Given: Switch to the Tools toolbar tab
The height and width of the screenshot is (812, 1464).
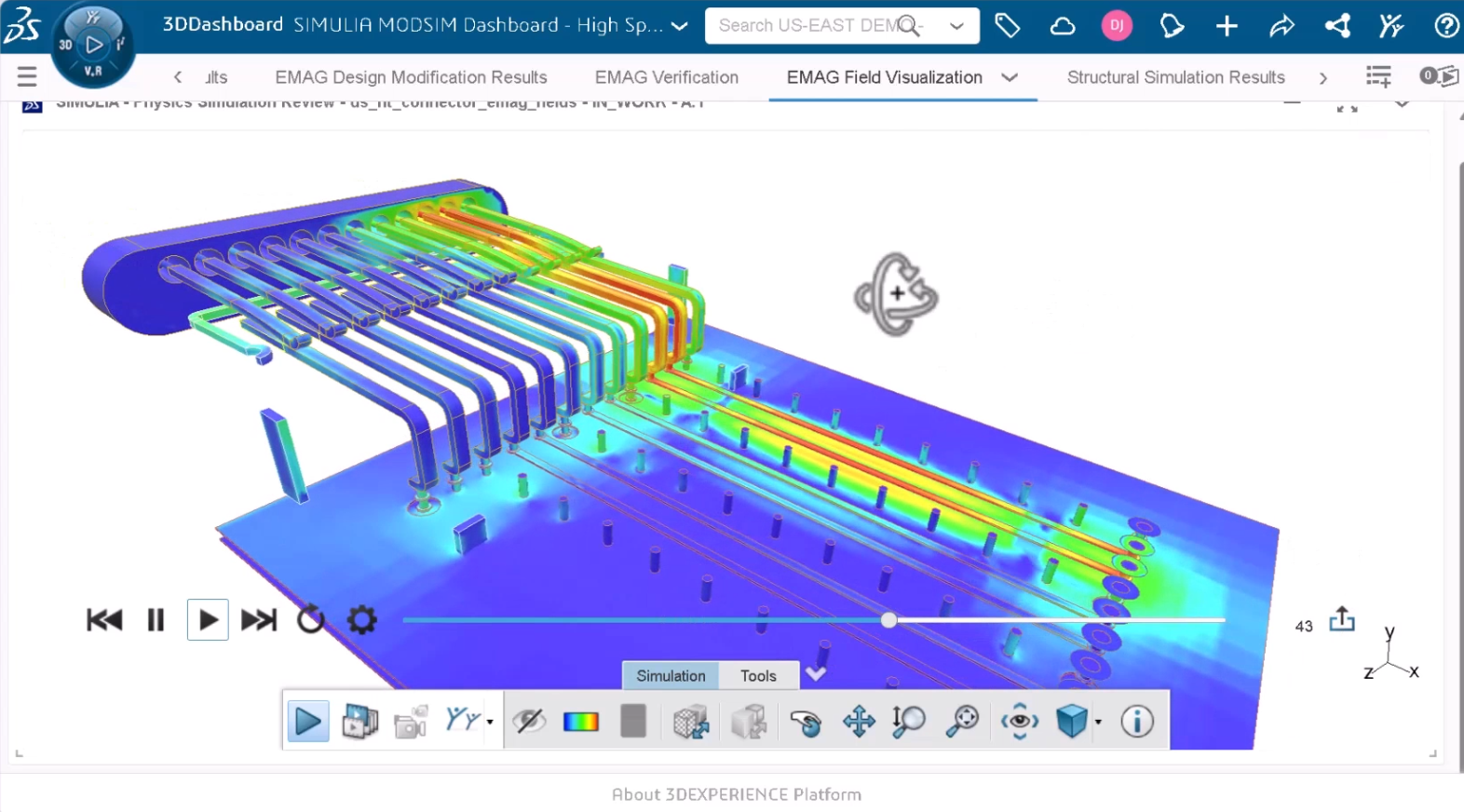Looking at the screenshot, I should [758, 676].
